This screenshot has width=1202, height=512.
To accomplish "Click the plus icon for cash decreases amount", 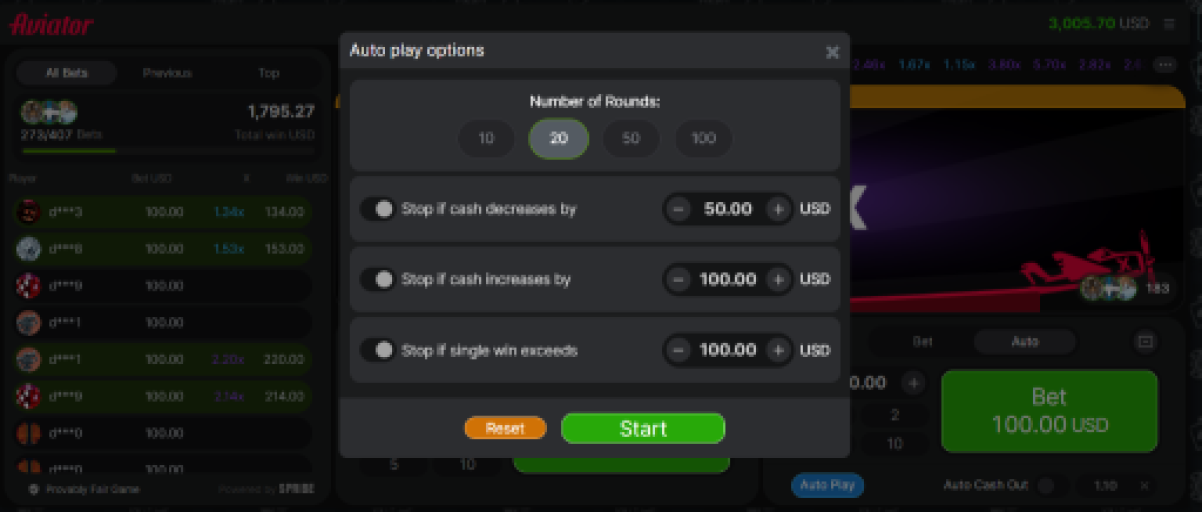I will [x=777, y=209].
